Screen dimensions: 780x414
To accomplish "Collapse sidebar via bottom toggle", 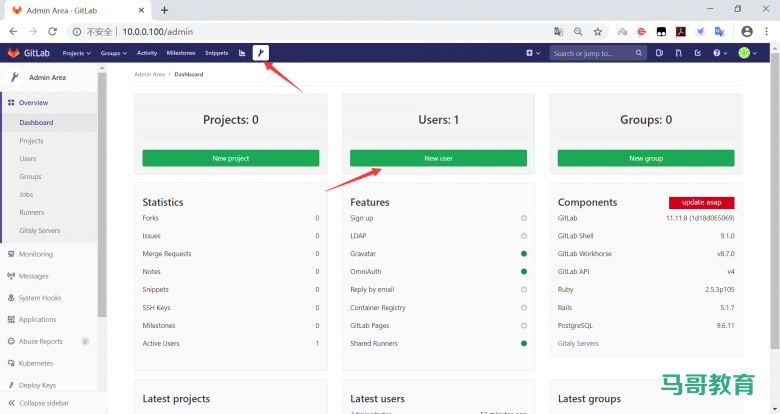I will 38,403.
